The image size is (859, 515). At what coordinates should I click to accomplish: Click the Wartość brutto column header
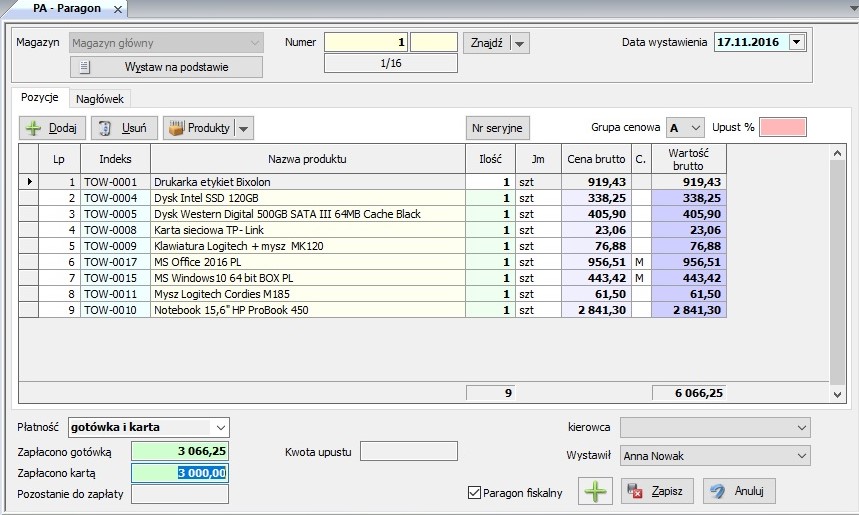tap(689, 159)
